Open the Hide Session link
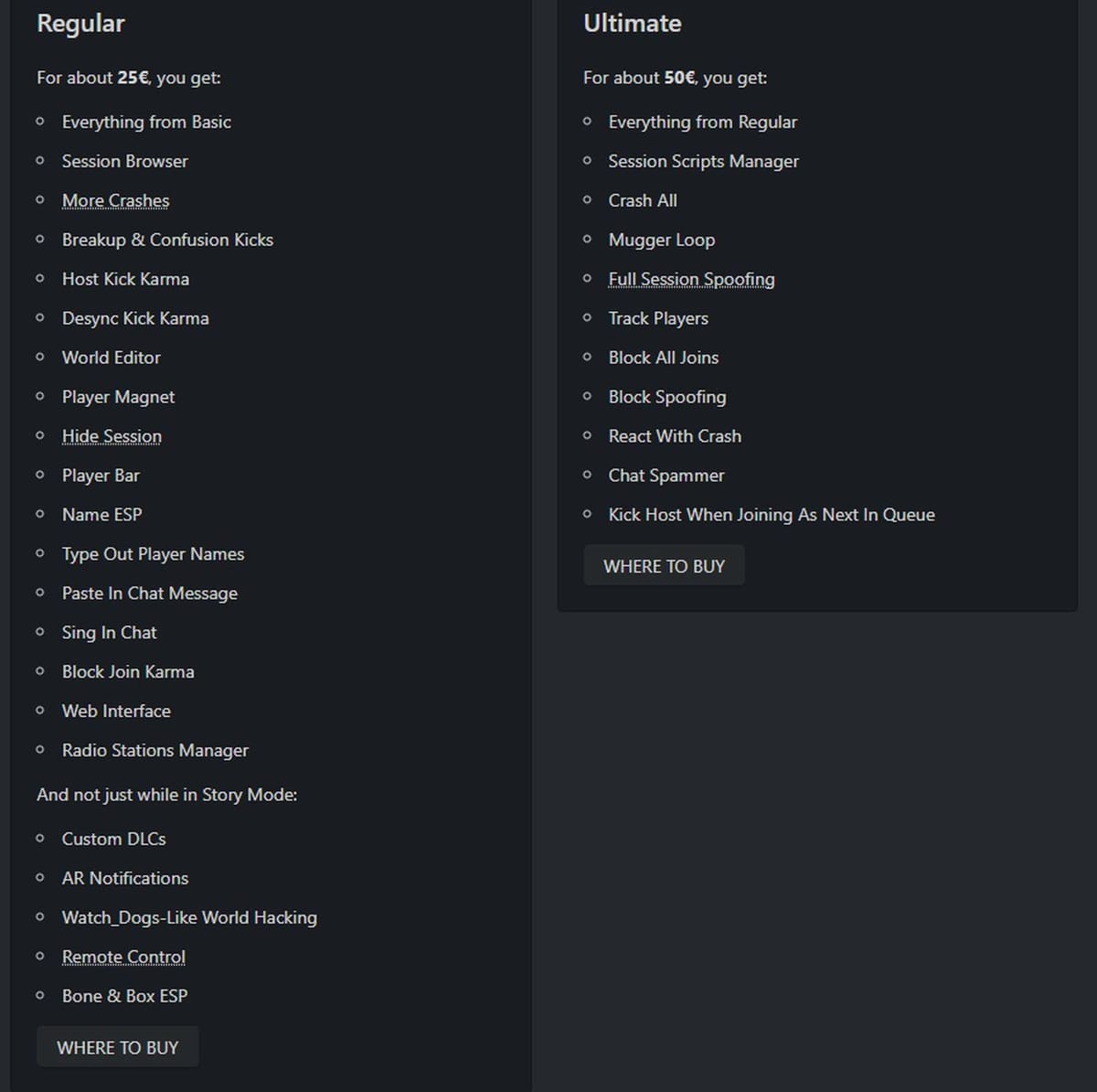The width and height of the screenshot is (1097, 1092). pyautogui.click(x=112, y=436)
